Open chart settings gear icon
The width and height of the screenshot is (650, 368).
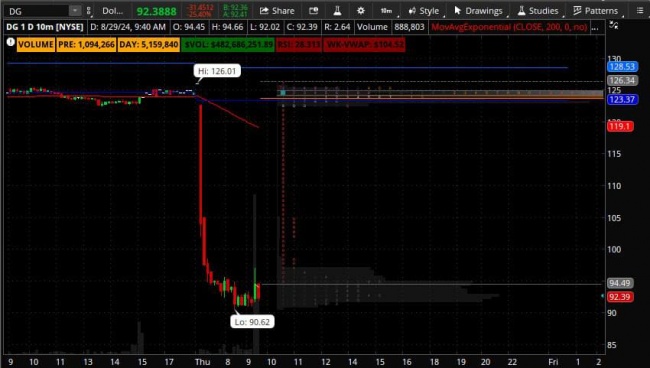point(361,11)
